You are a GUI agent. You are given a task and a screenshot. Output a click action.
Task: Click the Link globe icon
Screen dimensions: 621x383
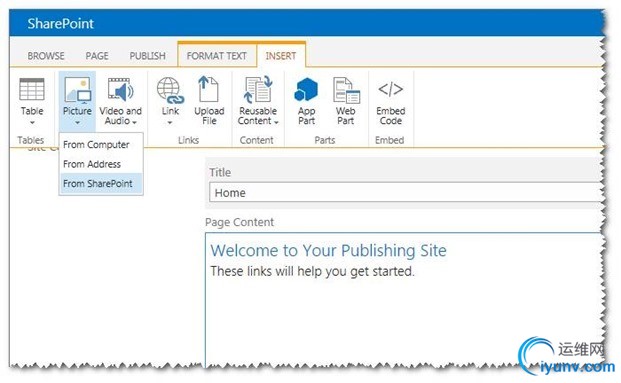170,90
